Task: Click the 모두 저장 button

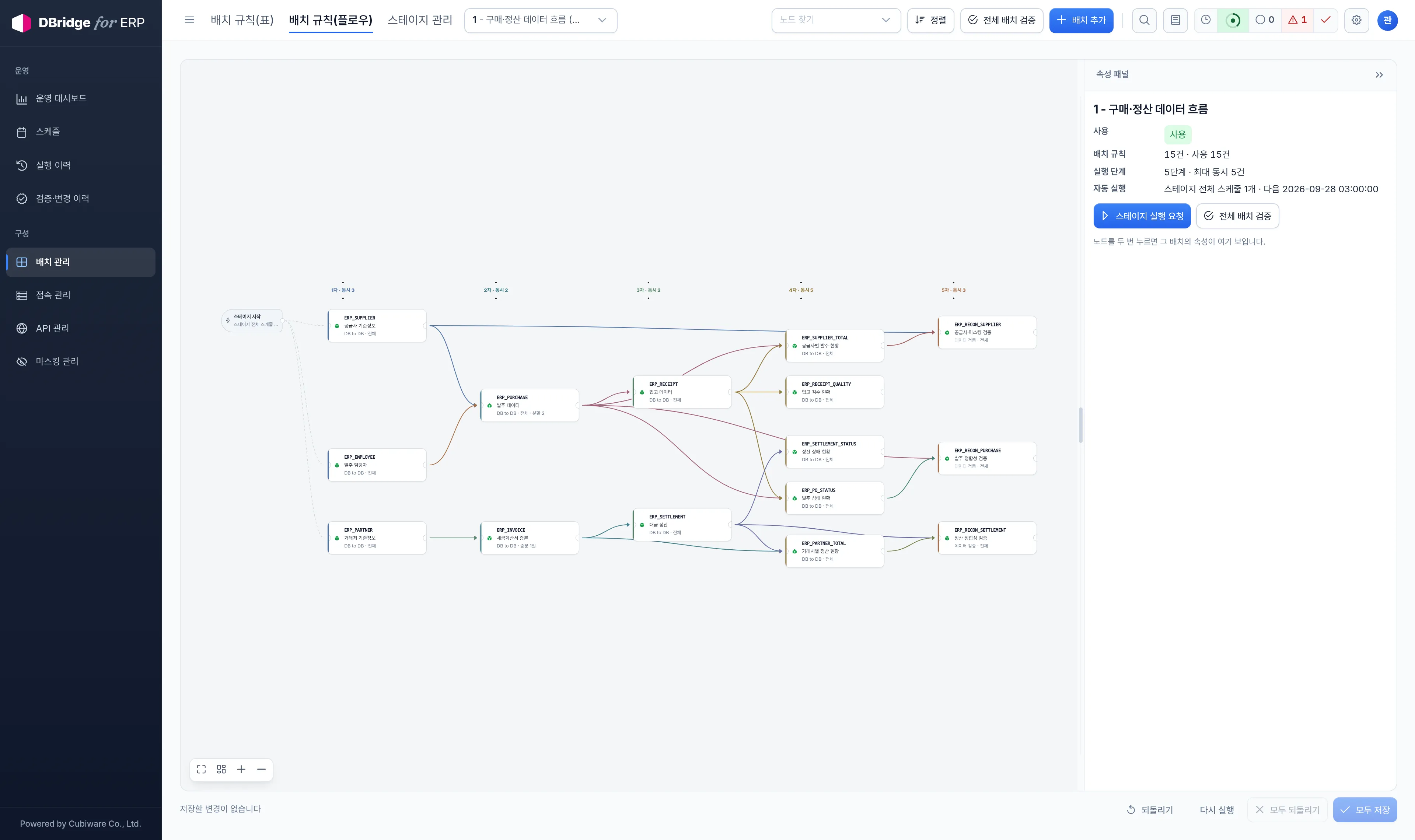Action: click(x=1365, y=810)
